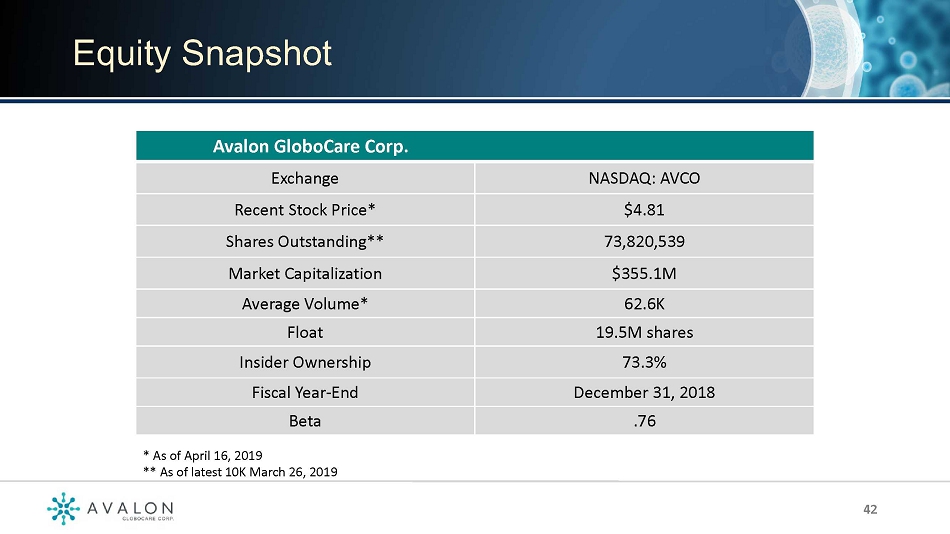Select the Shares Outstanding label

[x=305, y=242]
